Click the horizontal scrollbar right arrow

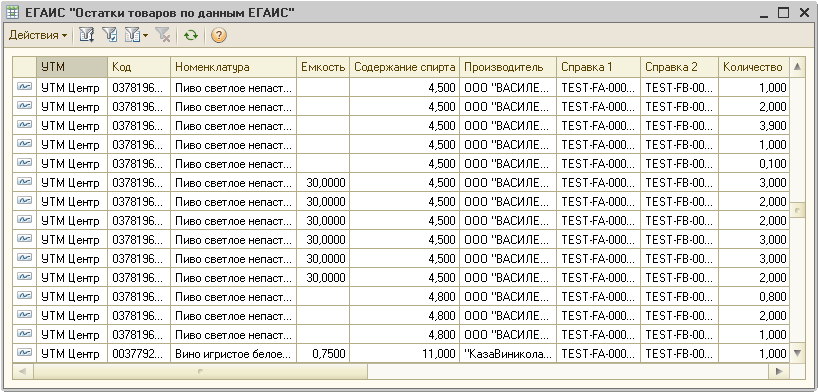779,371
